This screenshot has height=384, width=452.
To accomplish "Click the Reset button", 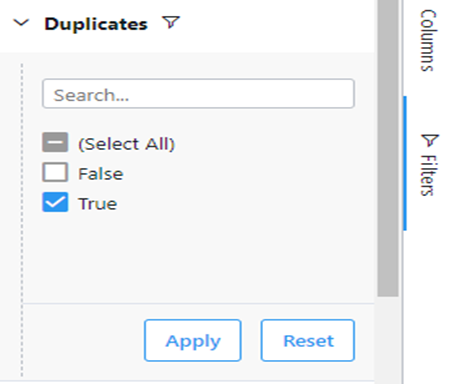I will coord(308,340).
